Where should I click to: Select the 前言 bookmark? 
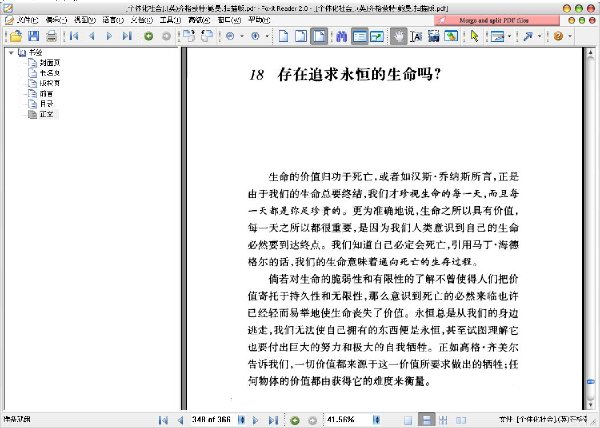point(46,93)
